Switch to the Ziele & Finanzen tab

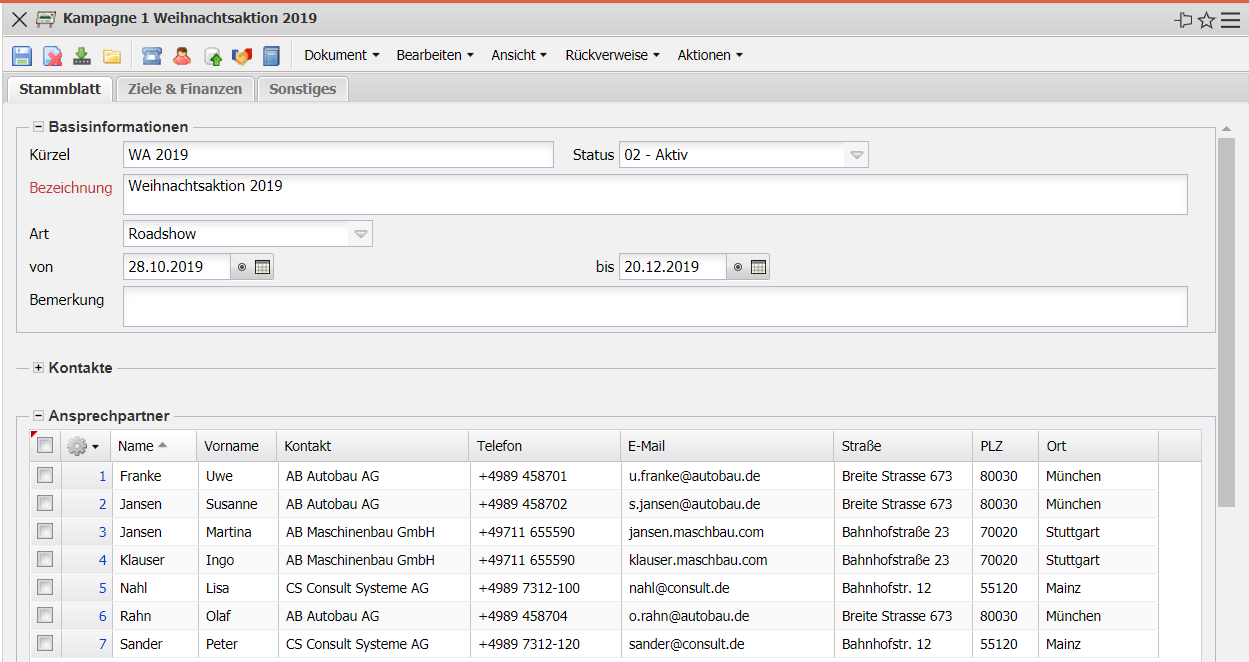pyautogui.click(x=185, y=89)
